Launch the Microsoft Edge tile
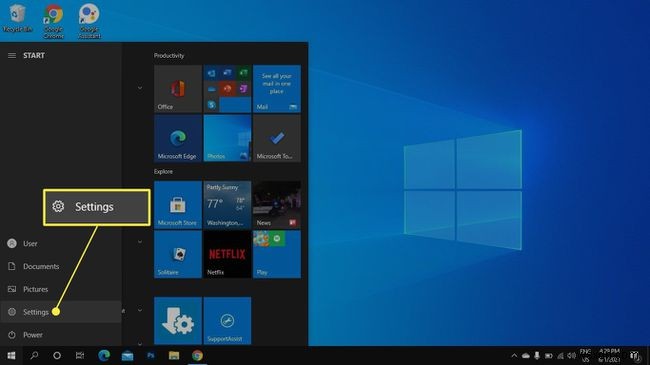 coord(178,138)
